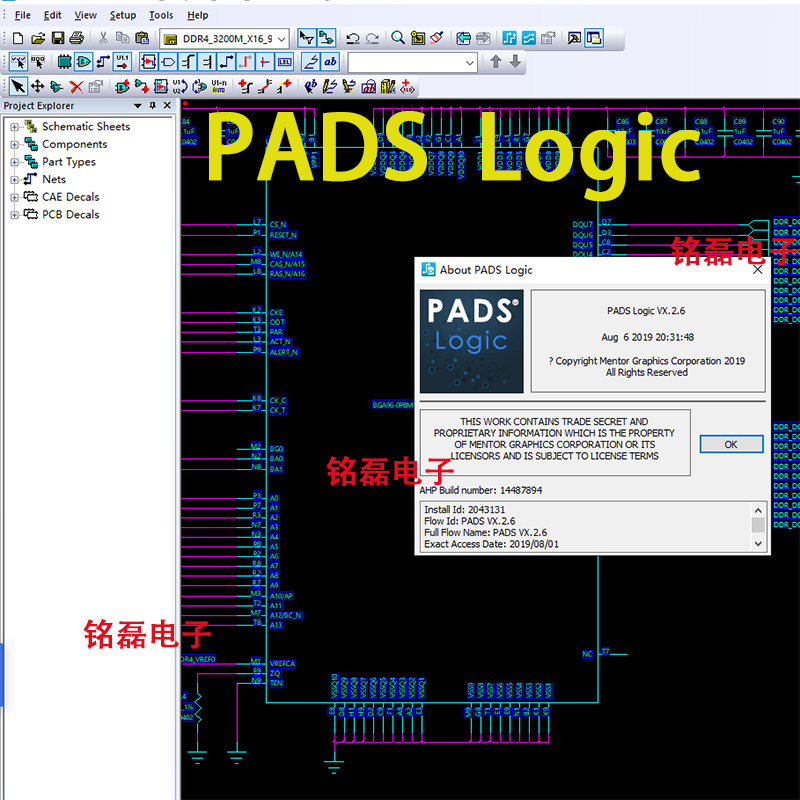800x800 pixels.
Task: Click the up arrow toolbar button
Action: point(495,62)
